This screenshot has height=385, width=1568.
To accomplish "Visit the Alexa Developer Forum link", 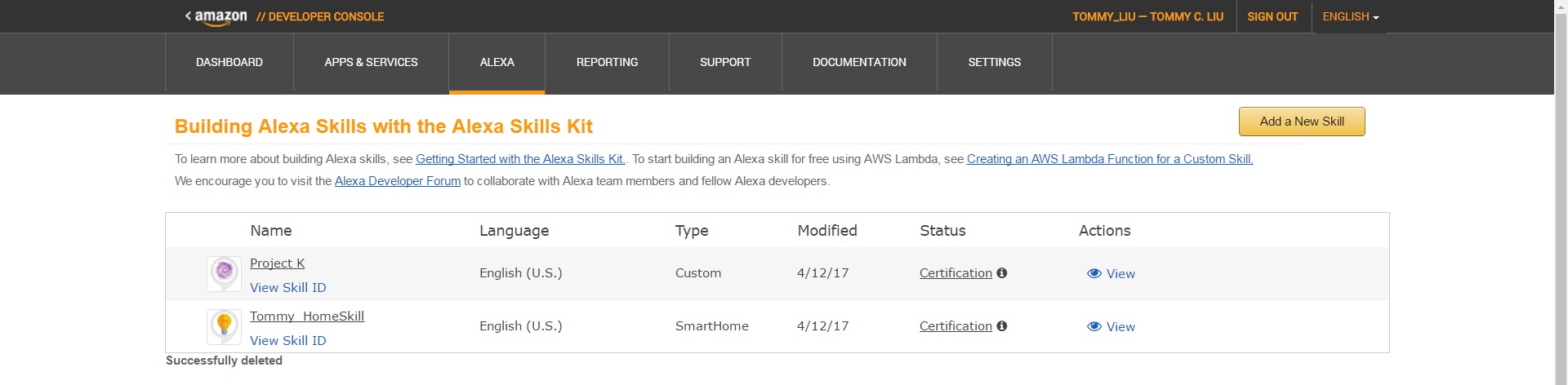I will point(398,182).
